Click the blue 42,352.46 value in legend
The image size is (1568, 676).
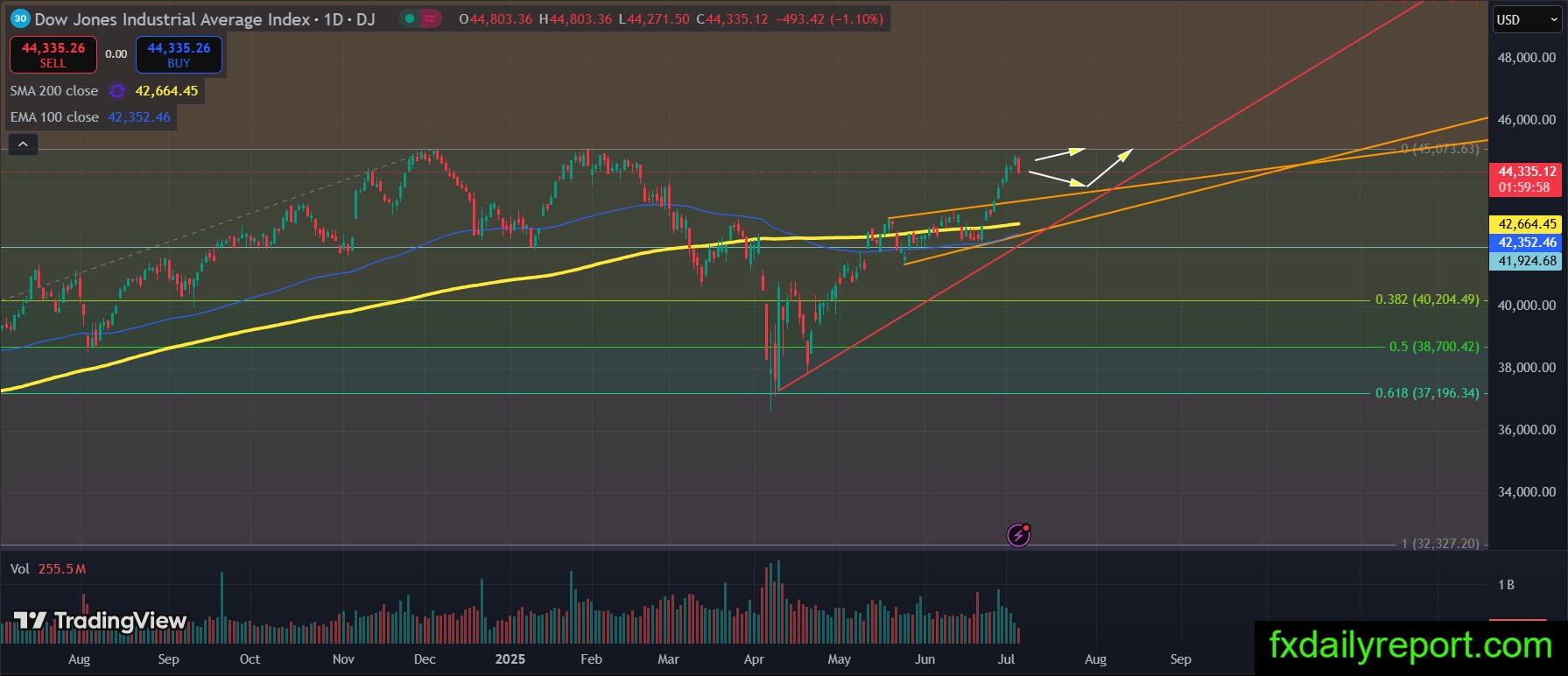139,117
